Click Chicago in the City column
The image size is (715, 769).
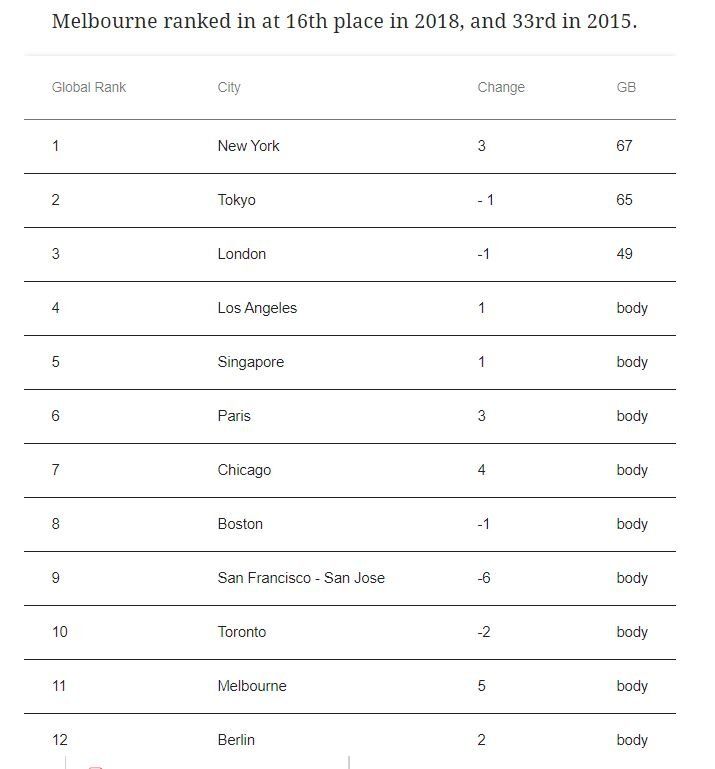[x=244, y=470]
